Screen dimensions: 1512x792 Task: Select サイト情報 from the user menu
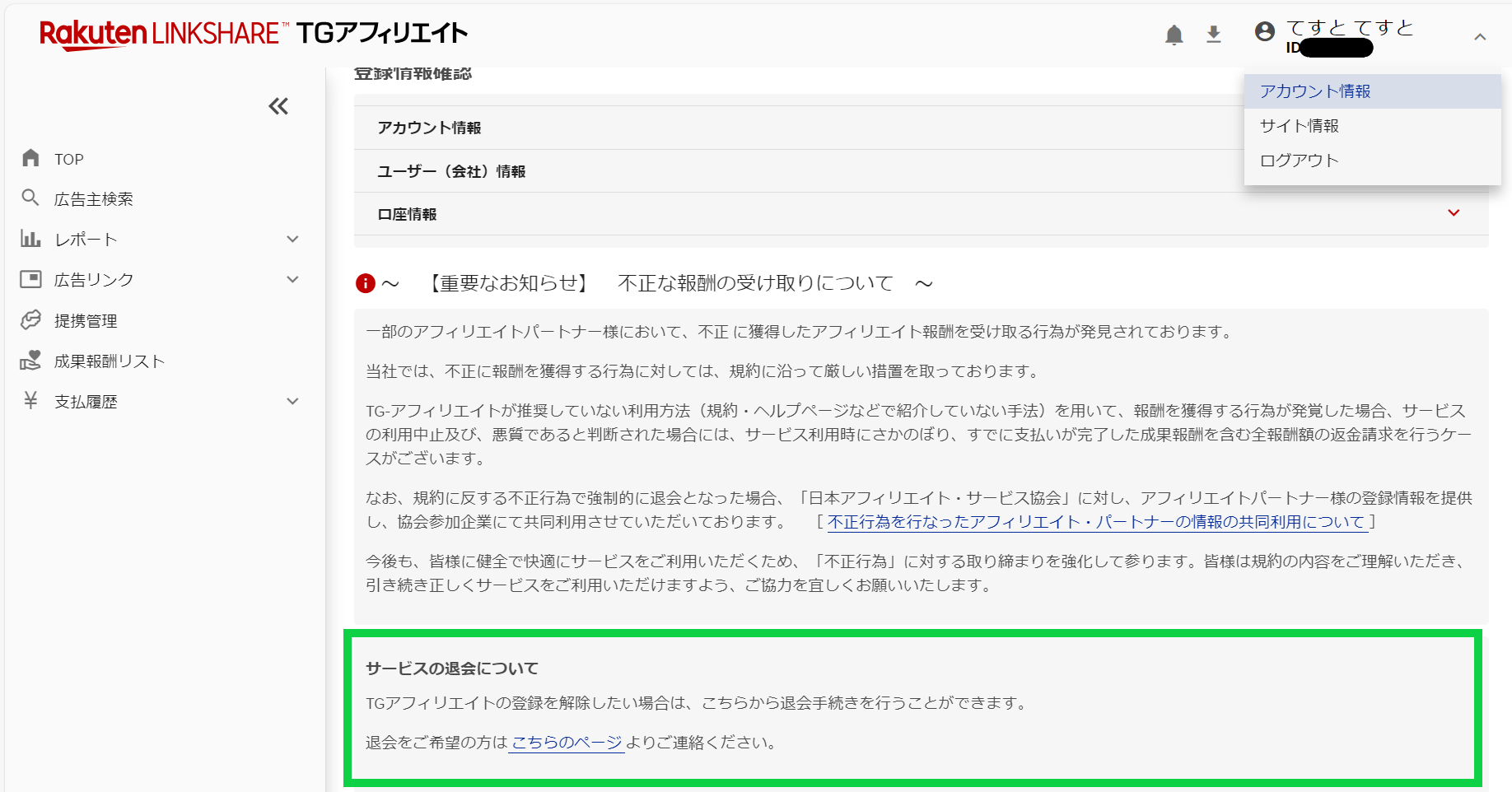point(1300,126)
